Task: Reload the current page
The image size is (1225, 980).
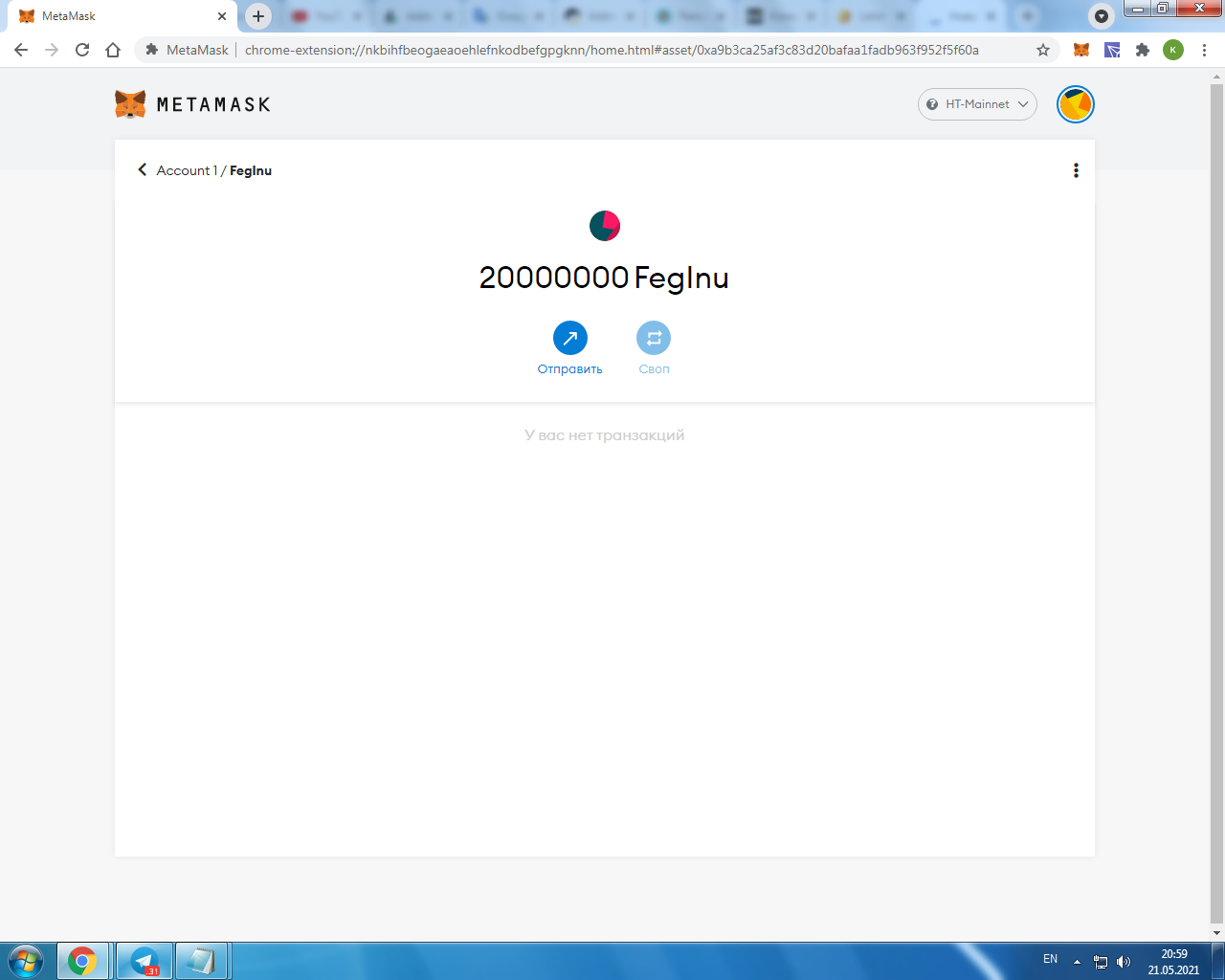Action: coord(82,50)
